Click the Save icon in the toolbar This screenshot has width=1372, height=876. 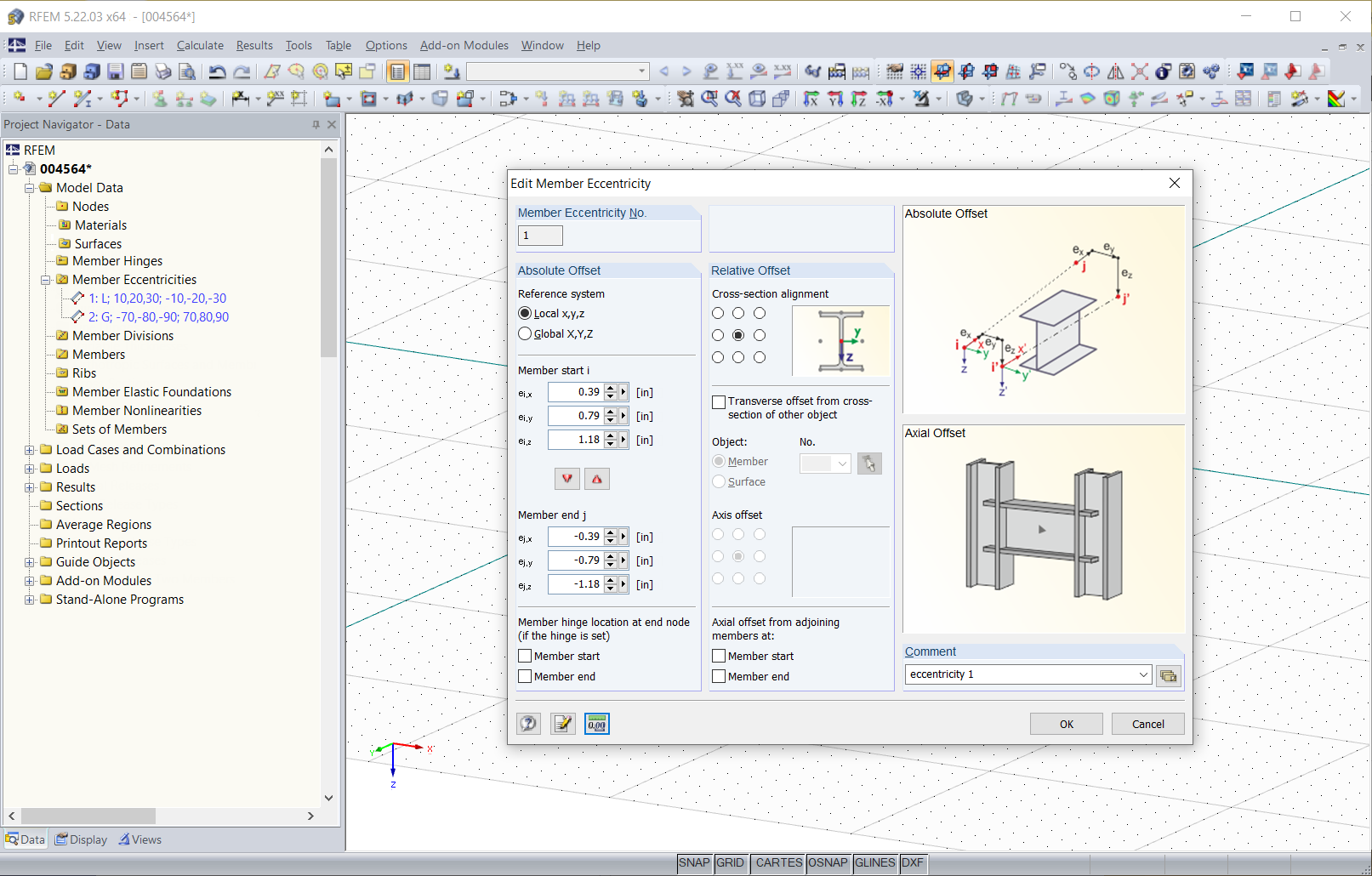tap(116, 72)
